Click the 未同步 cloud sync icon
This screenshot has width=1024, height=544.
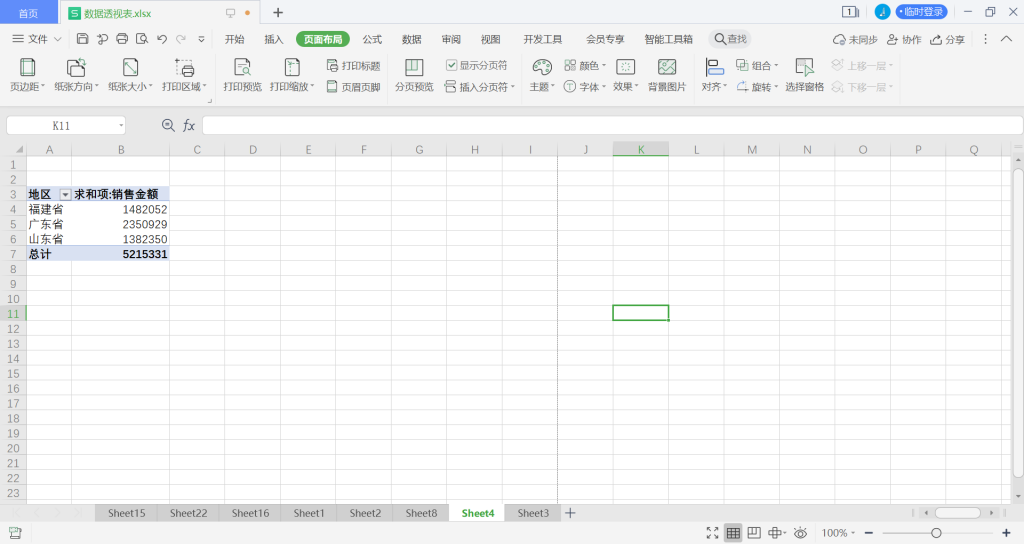pos(855,40)
